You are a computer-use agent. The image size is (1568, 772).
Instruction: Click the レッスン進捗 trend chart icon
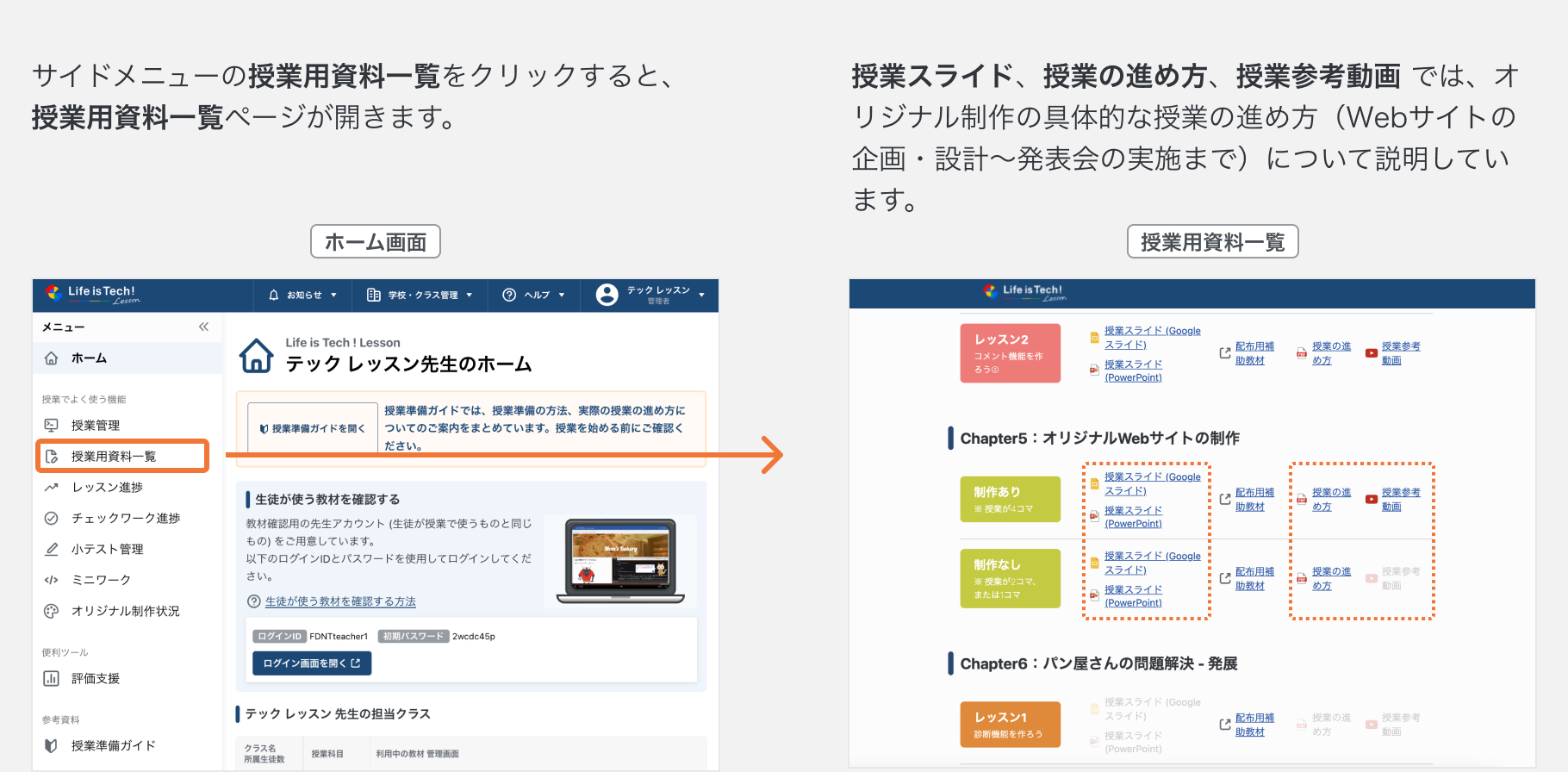pyautogui.click(x=52, y=488)
